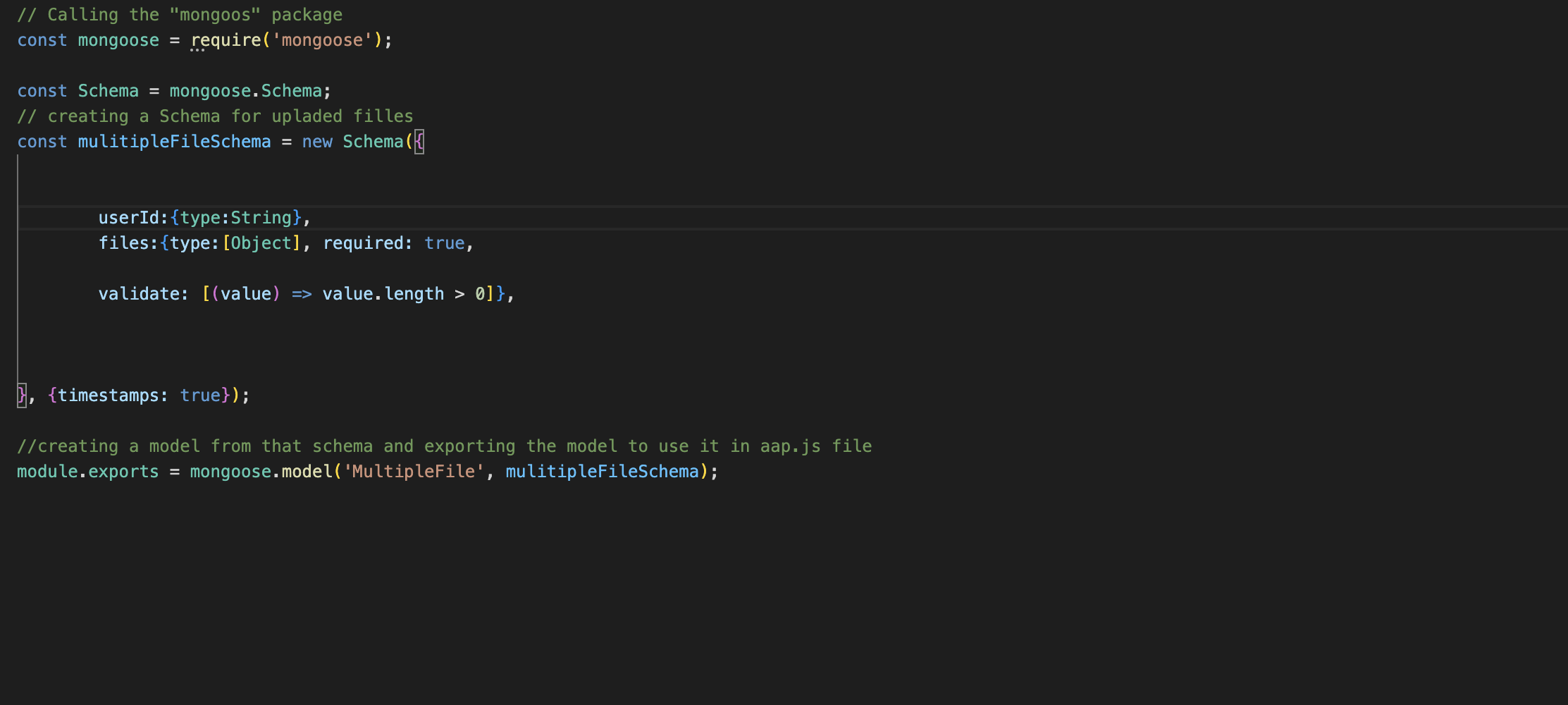Click the '[Object]' type annotation
Image resolution: width=1568 pixels, height=705 pixels.
[261, 243]
